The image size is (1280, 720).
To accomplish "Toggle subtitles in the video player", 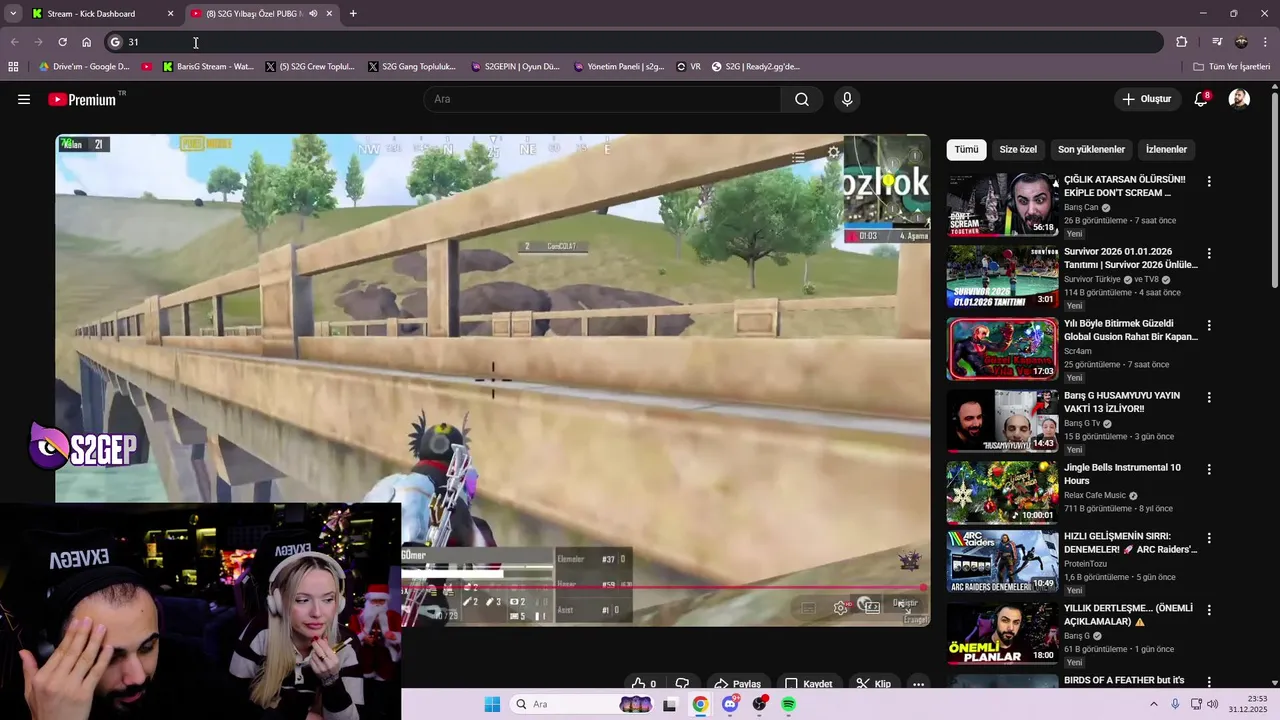I will click(808, 607).
